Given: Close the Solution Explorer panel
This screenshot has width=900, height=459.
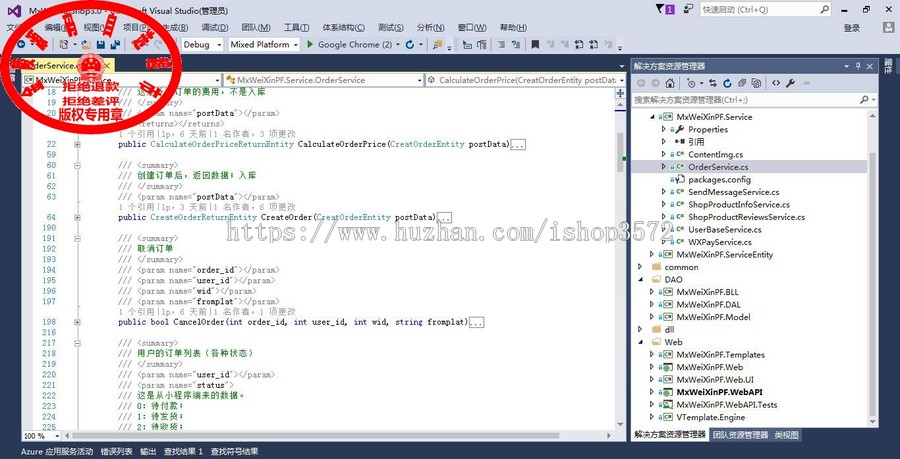Looking at the screenshot, I should tap(870, 66).
